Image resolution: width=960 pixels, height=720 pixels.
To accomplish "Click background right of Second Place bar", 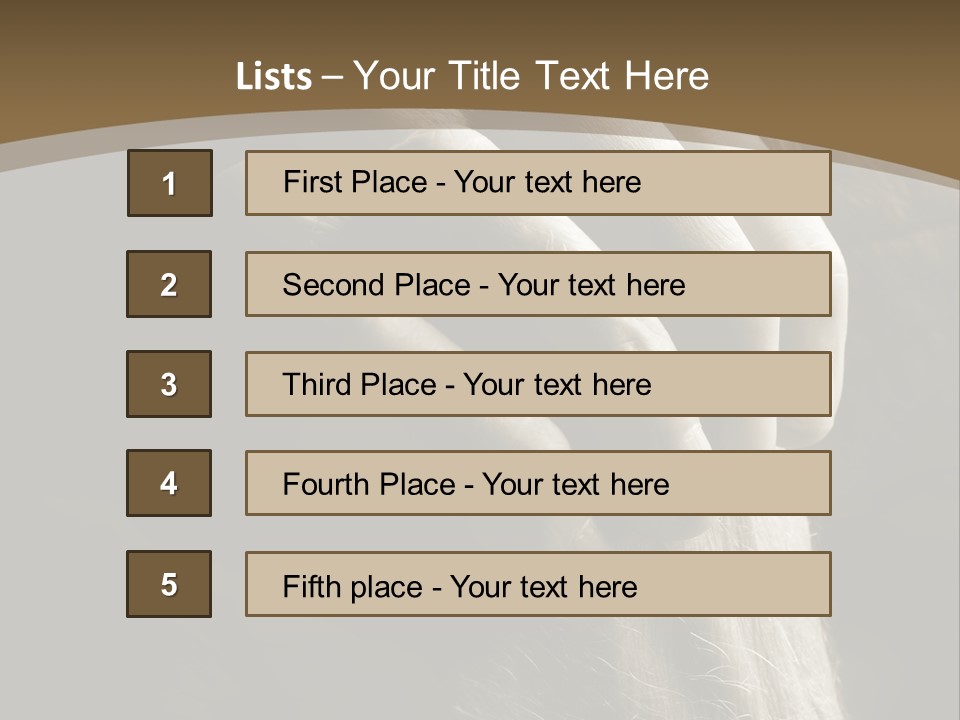I will point(893,284).
